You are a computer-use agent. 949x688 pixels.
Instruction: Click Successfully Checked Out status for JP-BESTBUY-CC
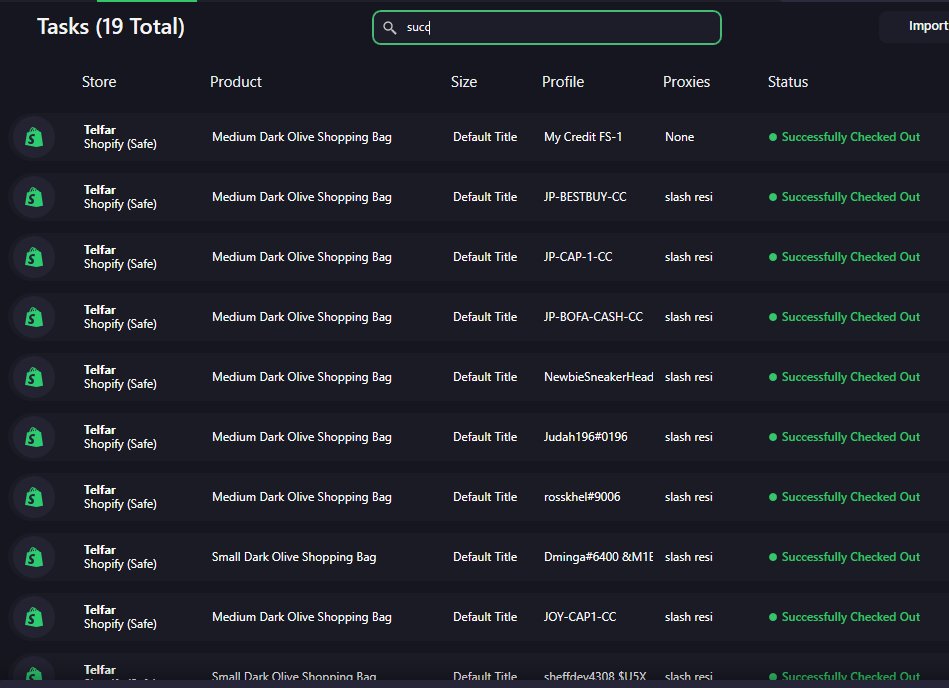[x=844, y=197]
